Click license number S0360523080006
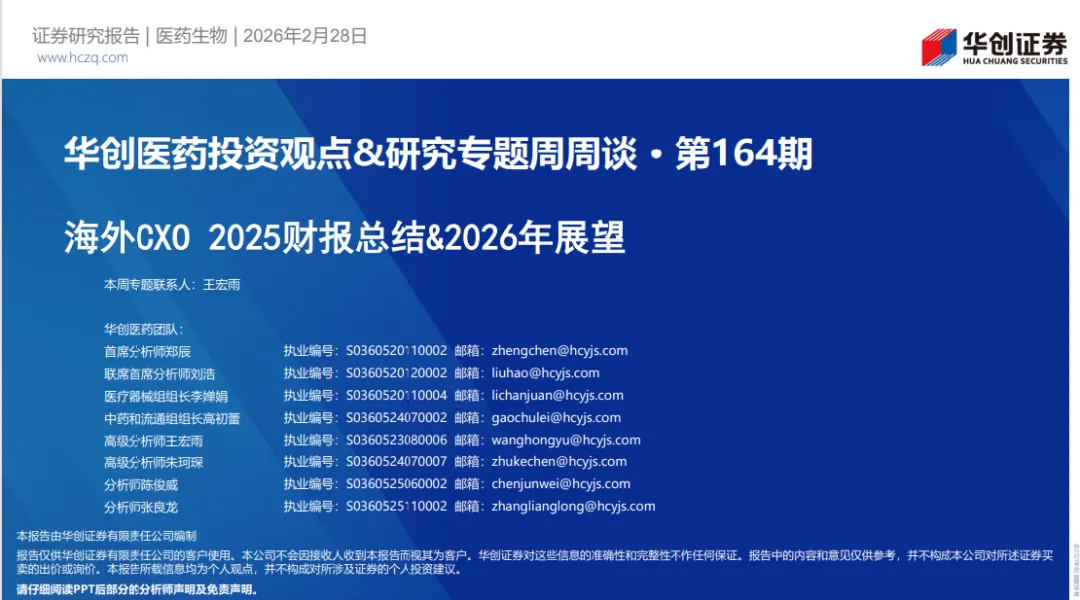1080x600 pixels. (396, 439)
